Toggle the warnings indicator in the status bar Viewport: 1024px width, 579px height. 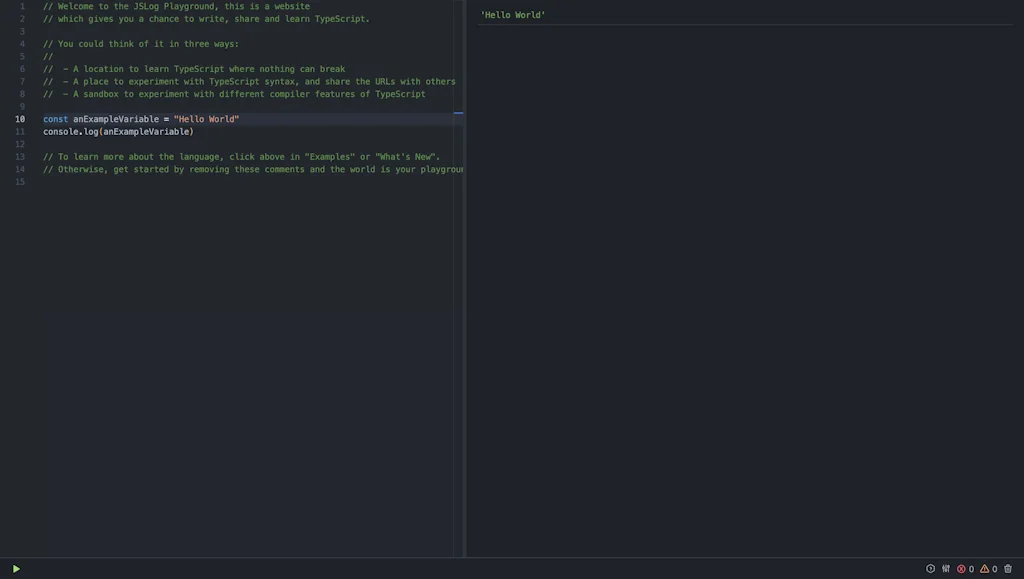pyautogui.click(x=989, y=568)
